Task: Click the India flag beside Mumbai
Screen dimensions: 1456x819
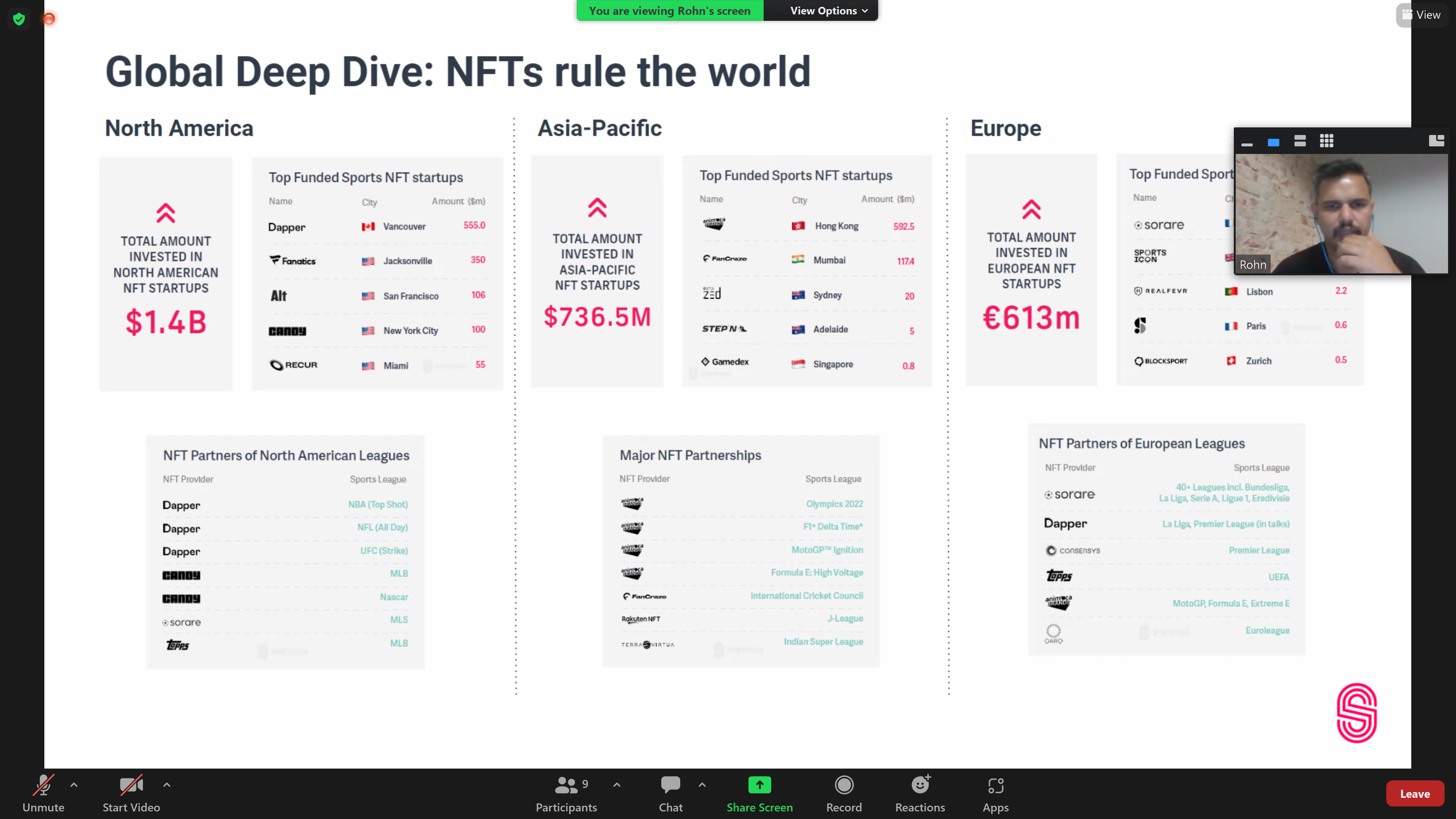Action: click(797, 260)
